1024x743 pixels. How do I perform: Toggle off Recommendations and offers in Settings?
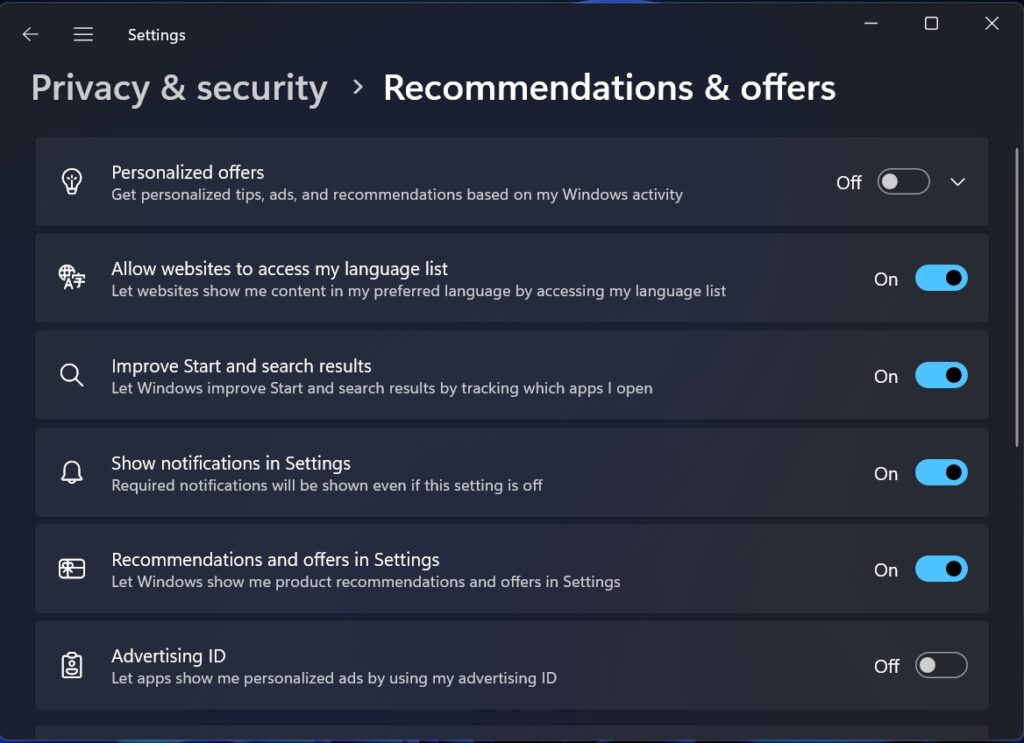(940, 568)
